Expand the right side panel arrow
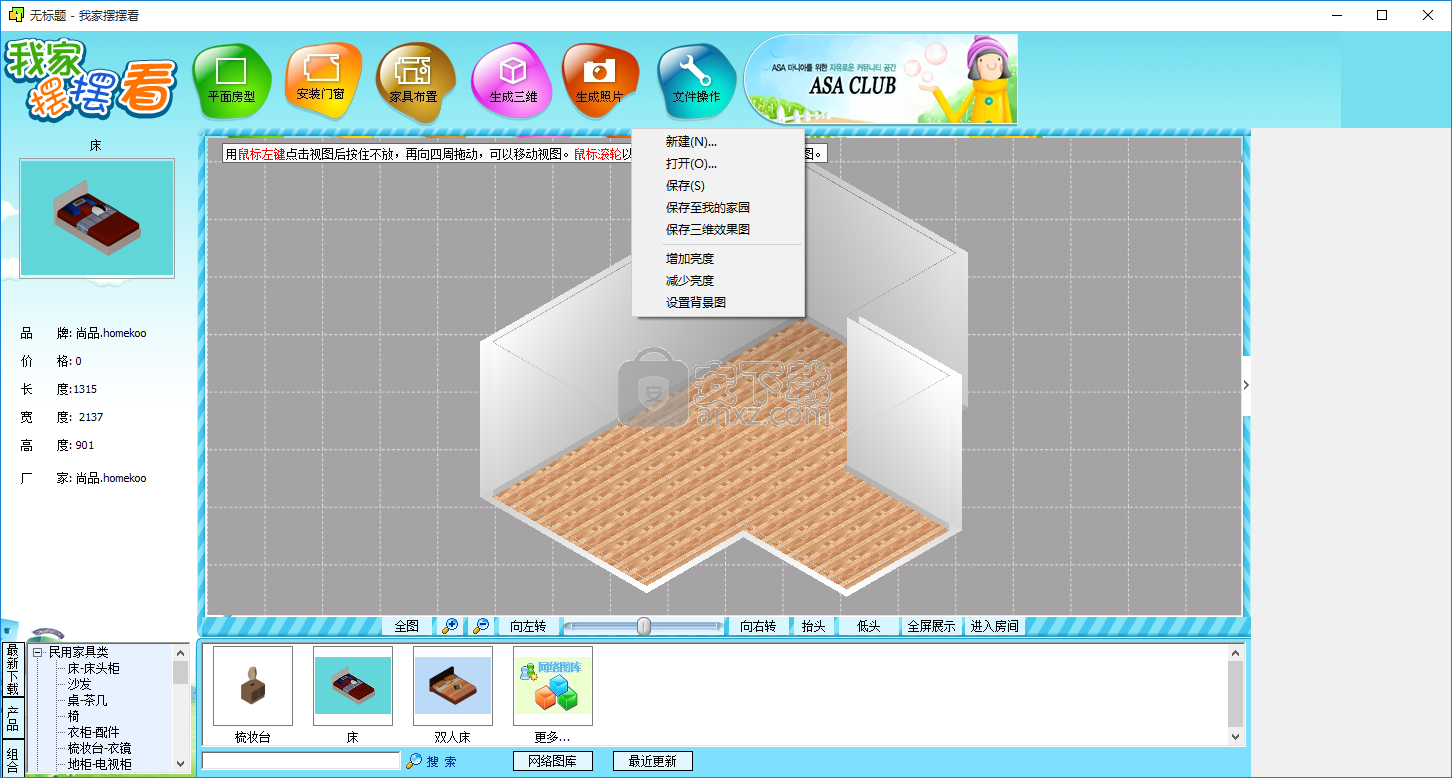 tap(1246, 385)
